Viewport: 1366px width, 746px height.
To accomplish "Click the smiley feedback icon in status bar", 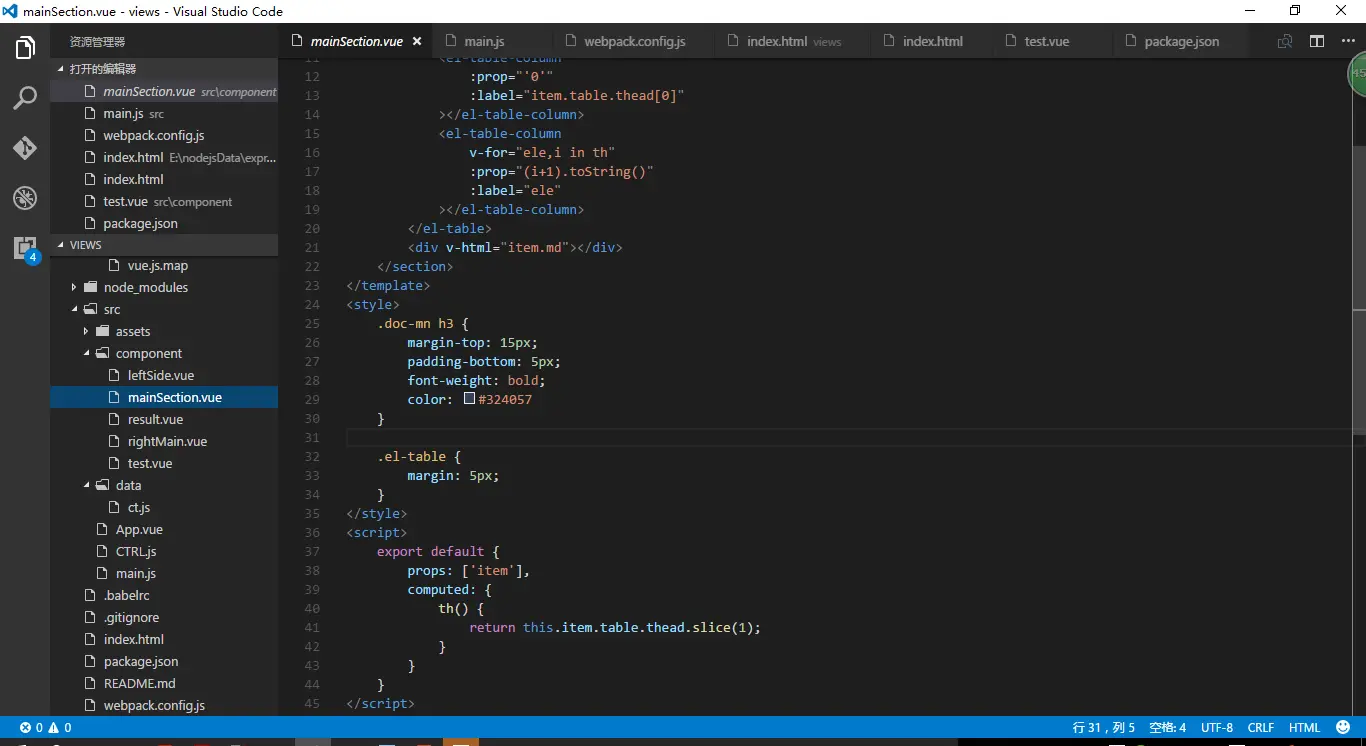I will click(x=1343, y=728).
